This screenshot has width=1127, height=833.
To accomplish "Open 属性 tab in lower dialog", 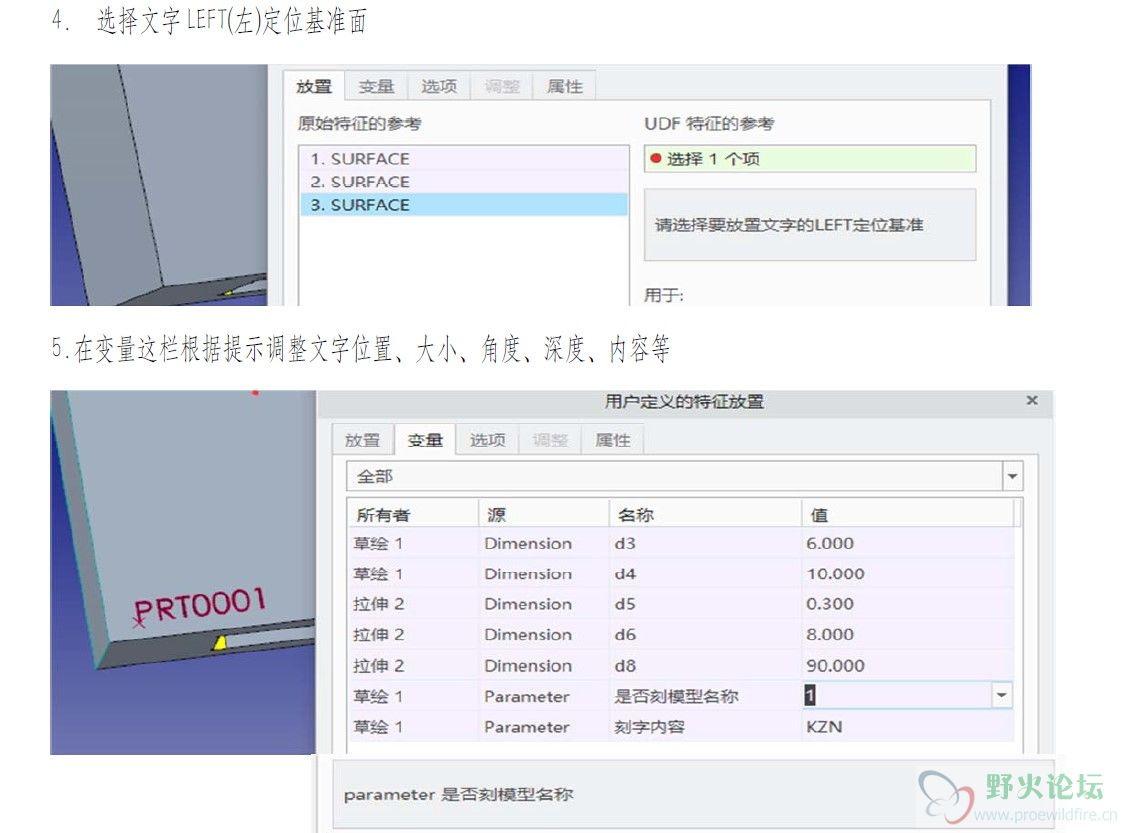I will point(612,440).
